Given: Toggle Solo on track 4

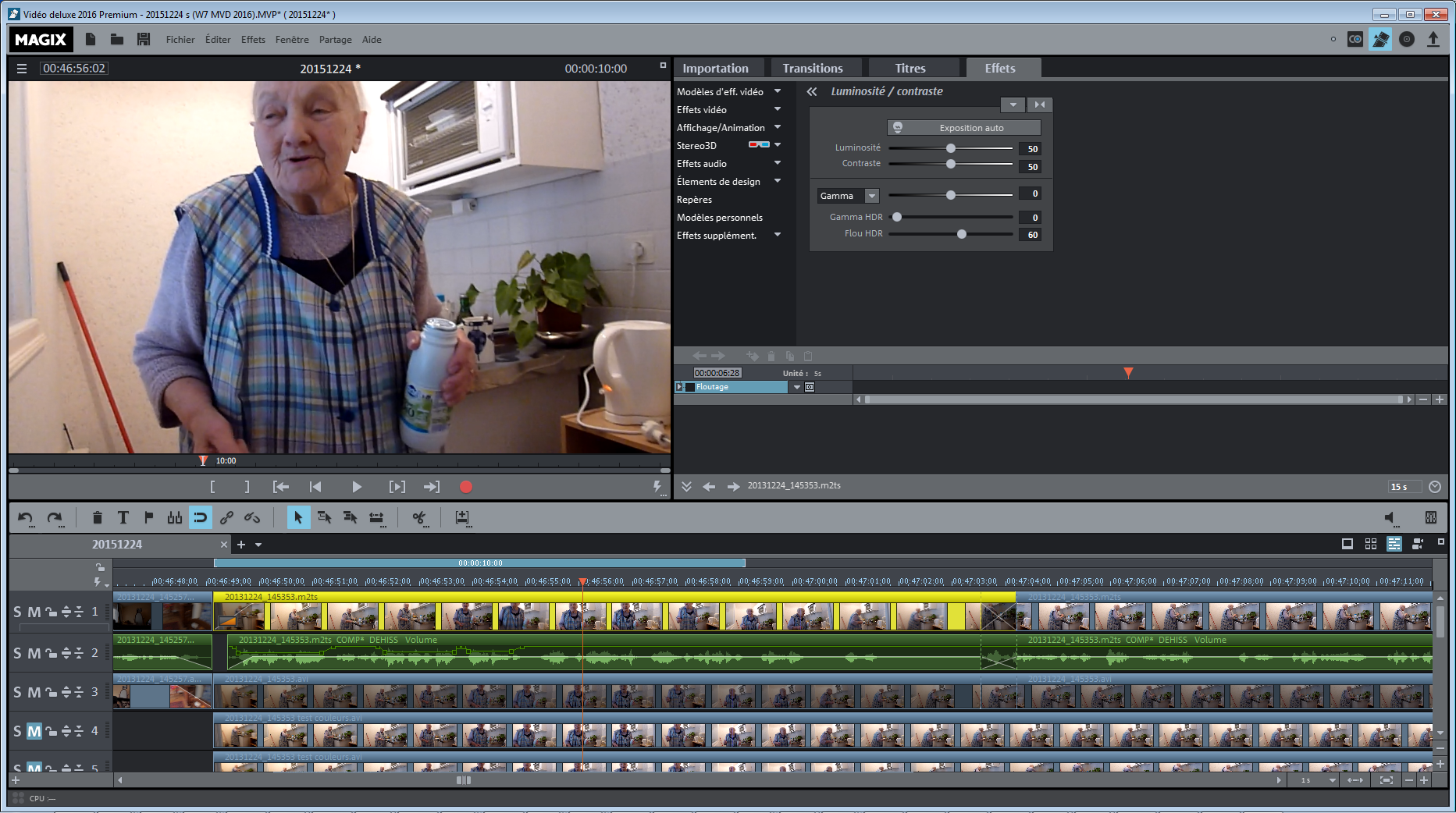Looking at the screenshot, I should (17, 731).
